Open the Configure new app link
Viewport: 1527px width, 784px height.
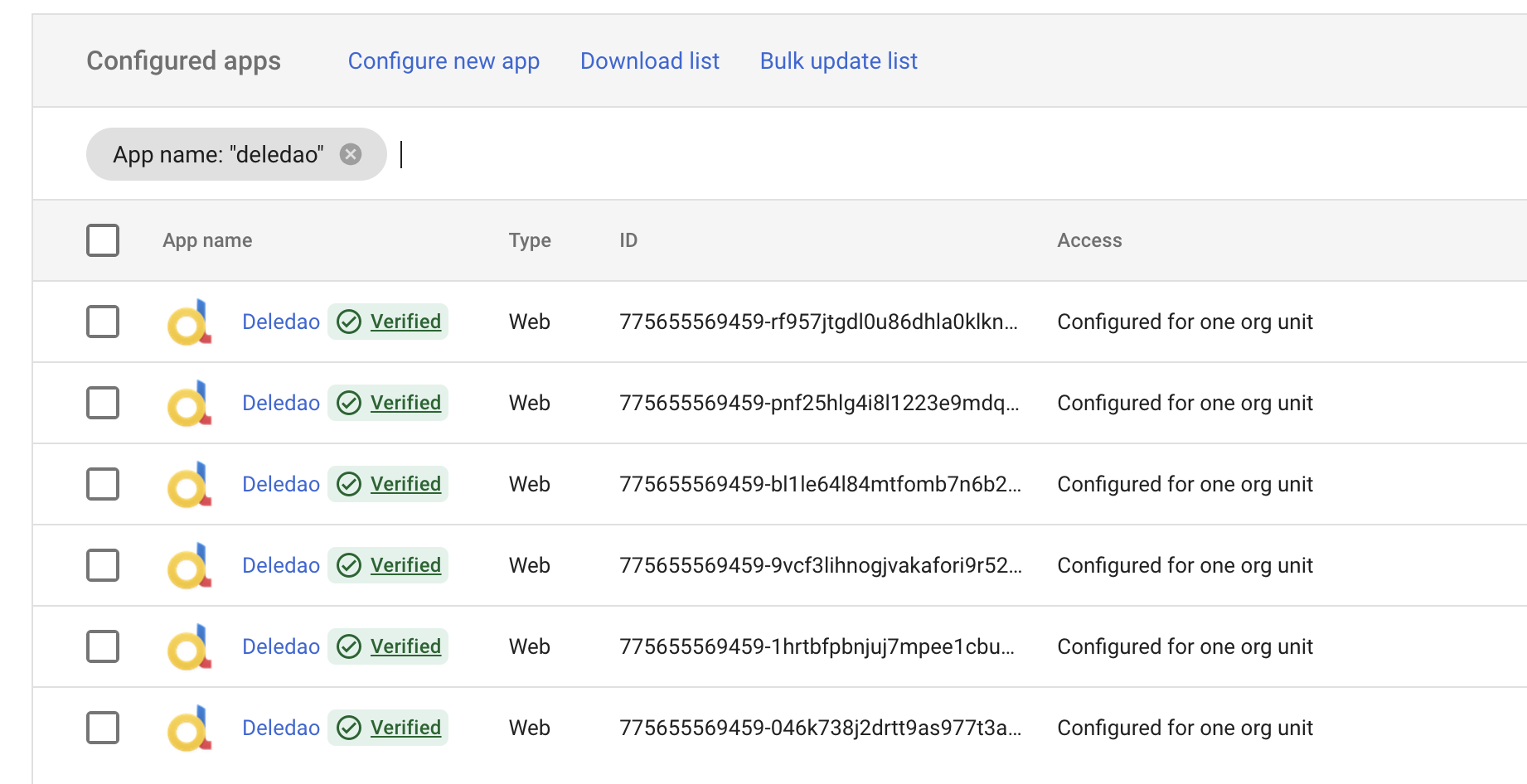[444, 61]
